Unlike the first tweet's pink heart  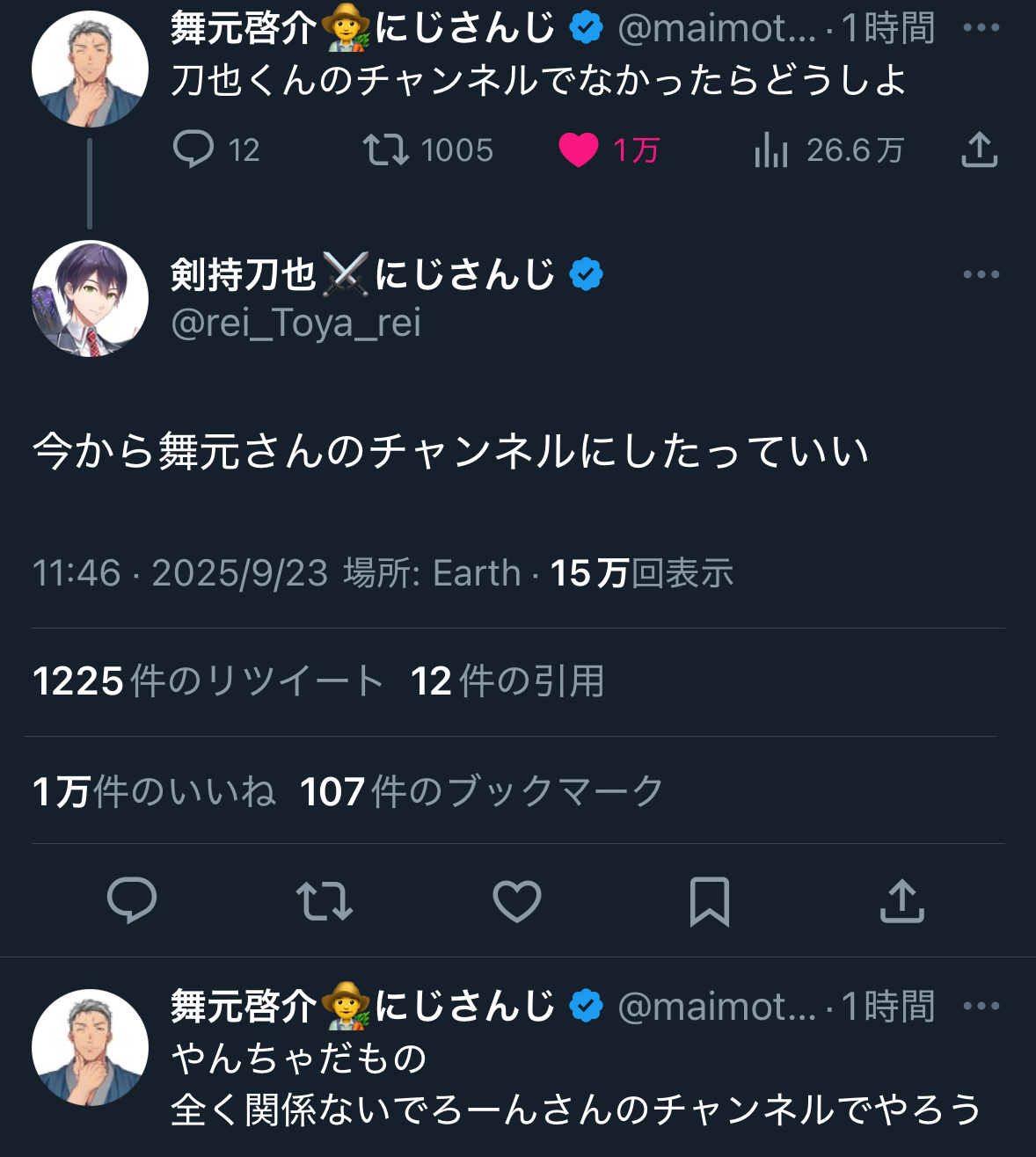pos(578,149)
